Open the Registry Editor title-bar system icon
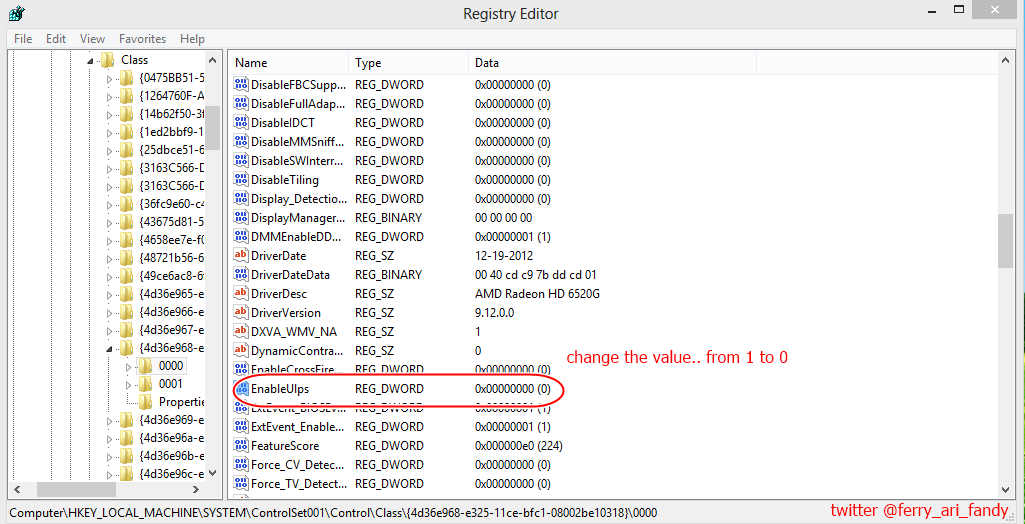The image size is (1025, 524). coord(17,12)
